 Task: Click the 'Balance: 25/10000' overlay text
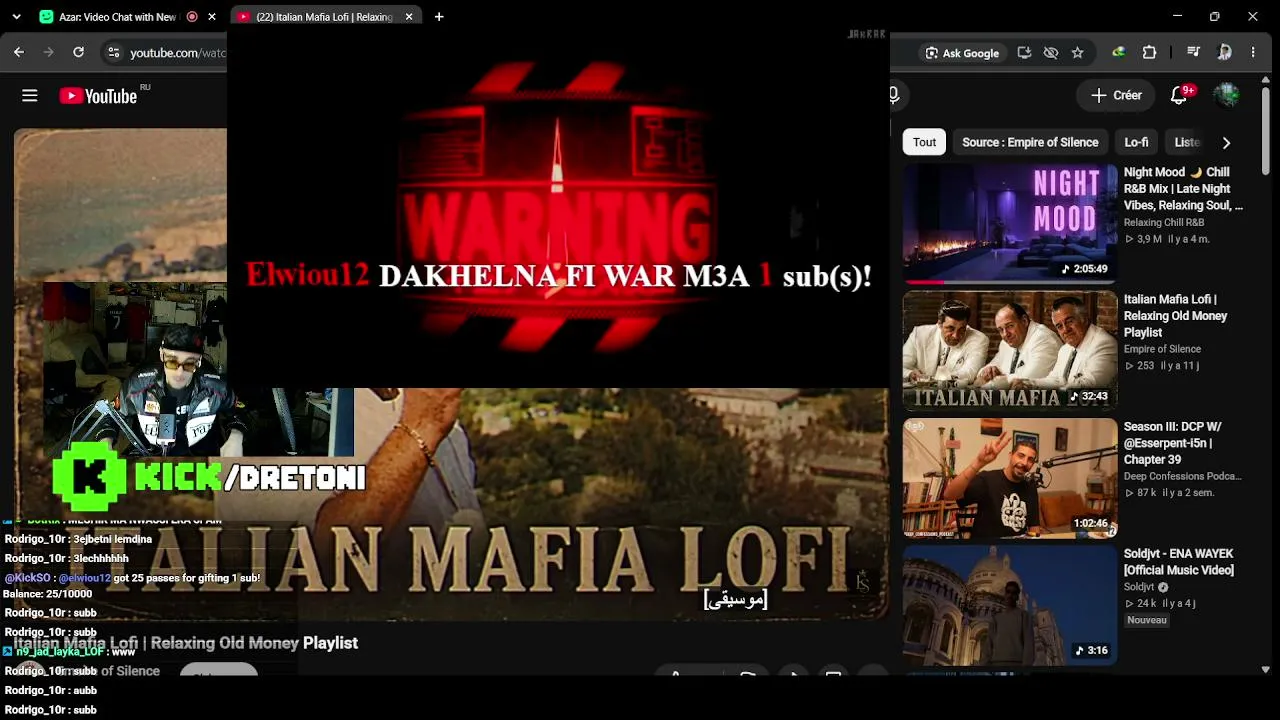point(47,594)
